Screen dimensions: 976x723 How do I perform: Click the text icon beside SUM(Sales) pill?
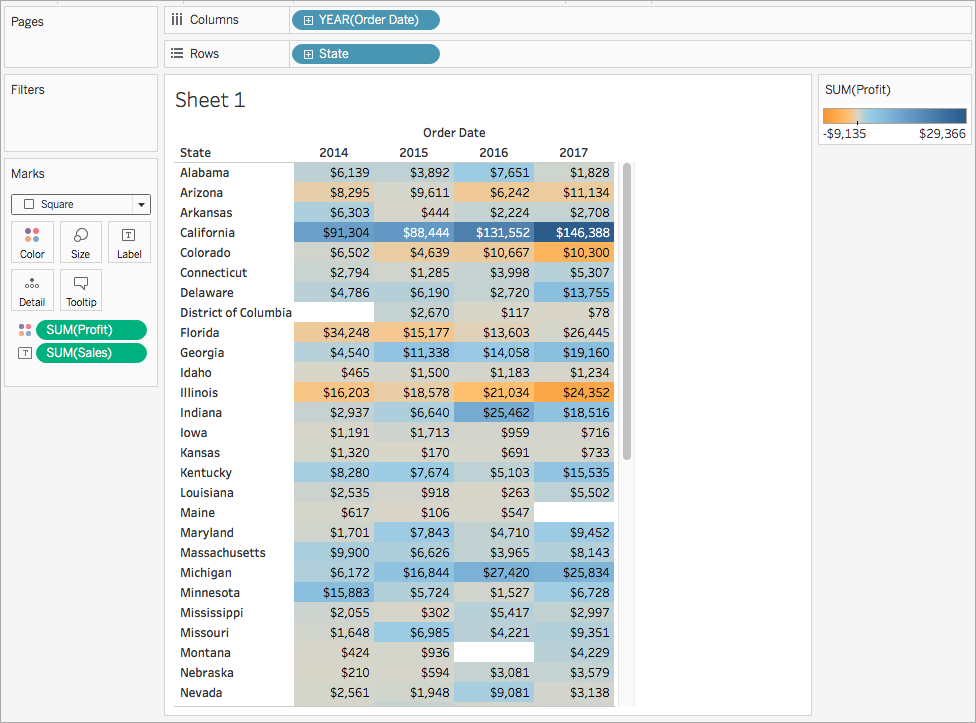click(25, 353)
